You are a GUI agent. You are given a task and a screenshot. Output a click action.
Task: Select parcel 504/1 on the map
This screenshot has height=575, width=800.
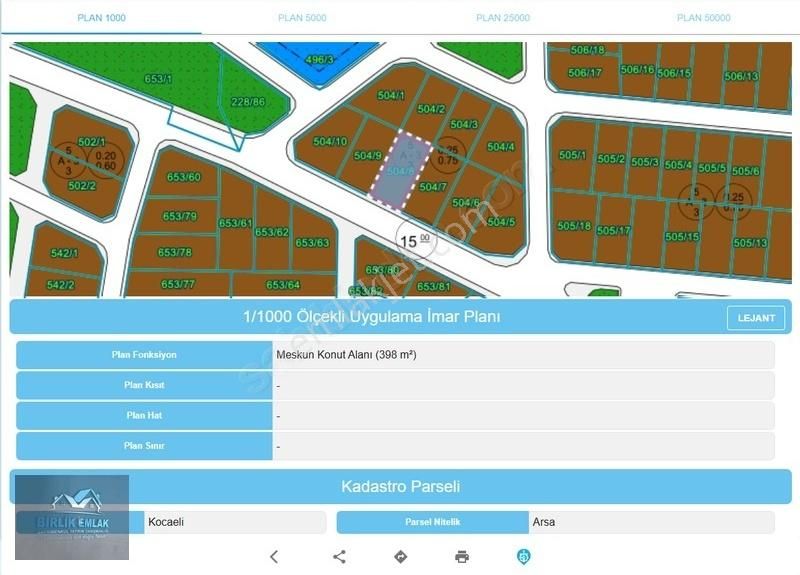(391, 95)
